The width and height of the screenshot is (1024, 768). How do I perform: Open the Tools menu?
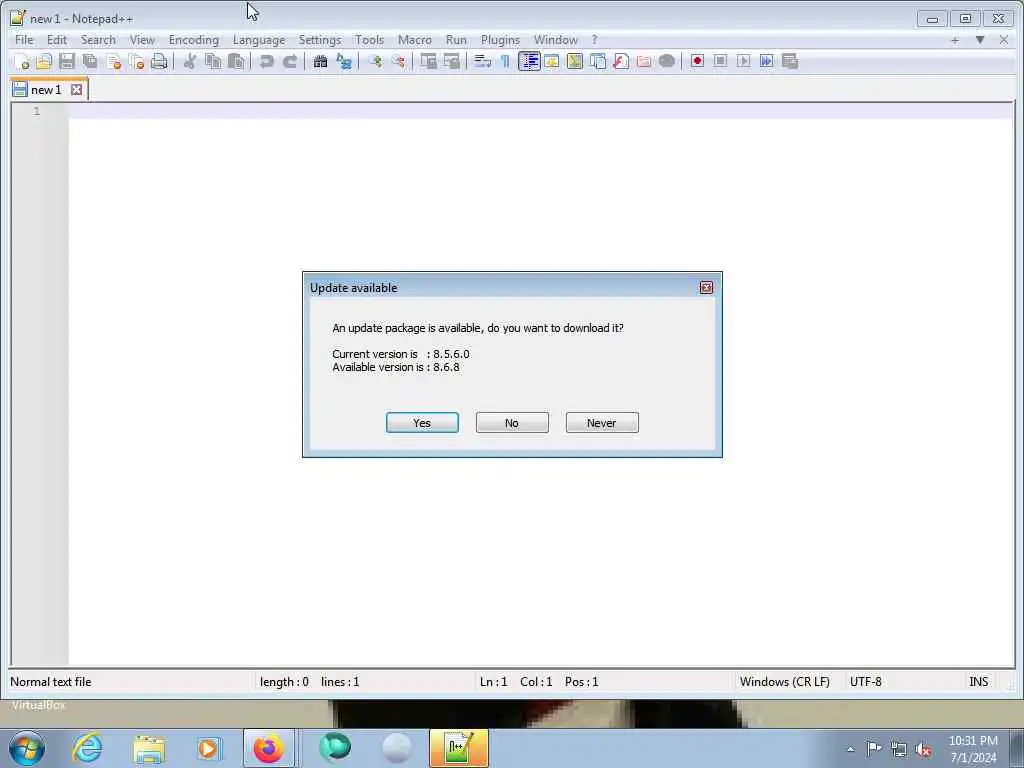370,40
